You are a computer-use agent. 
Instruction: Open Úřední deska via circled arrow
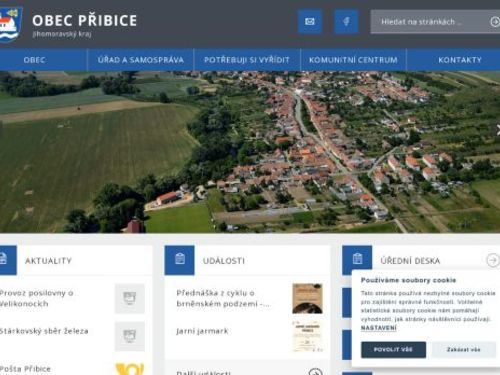pyautogui.click(x=493, y=260)
